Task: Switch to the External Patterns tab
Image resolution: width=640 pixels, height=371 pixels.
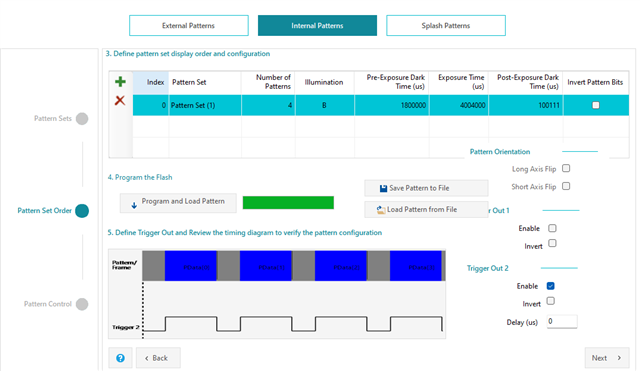Action: 189,26
